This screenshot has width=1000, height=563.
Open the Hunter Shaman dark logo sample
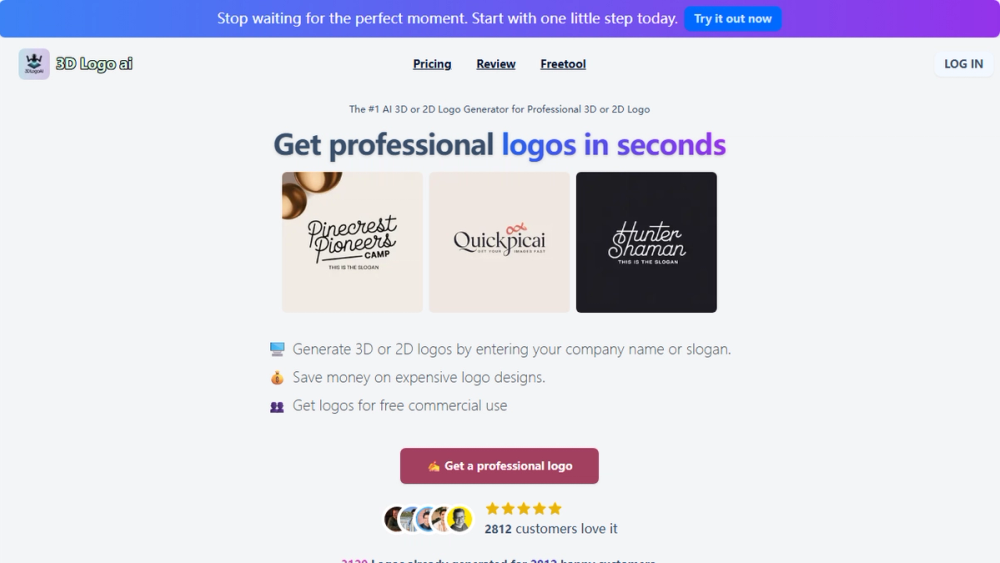tap(646, 242)
